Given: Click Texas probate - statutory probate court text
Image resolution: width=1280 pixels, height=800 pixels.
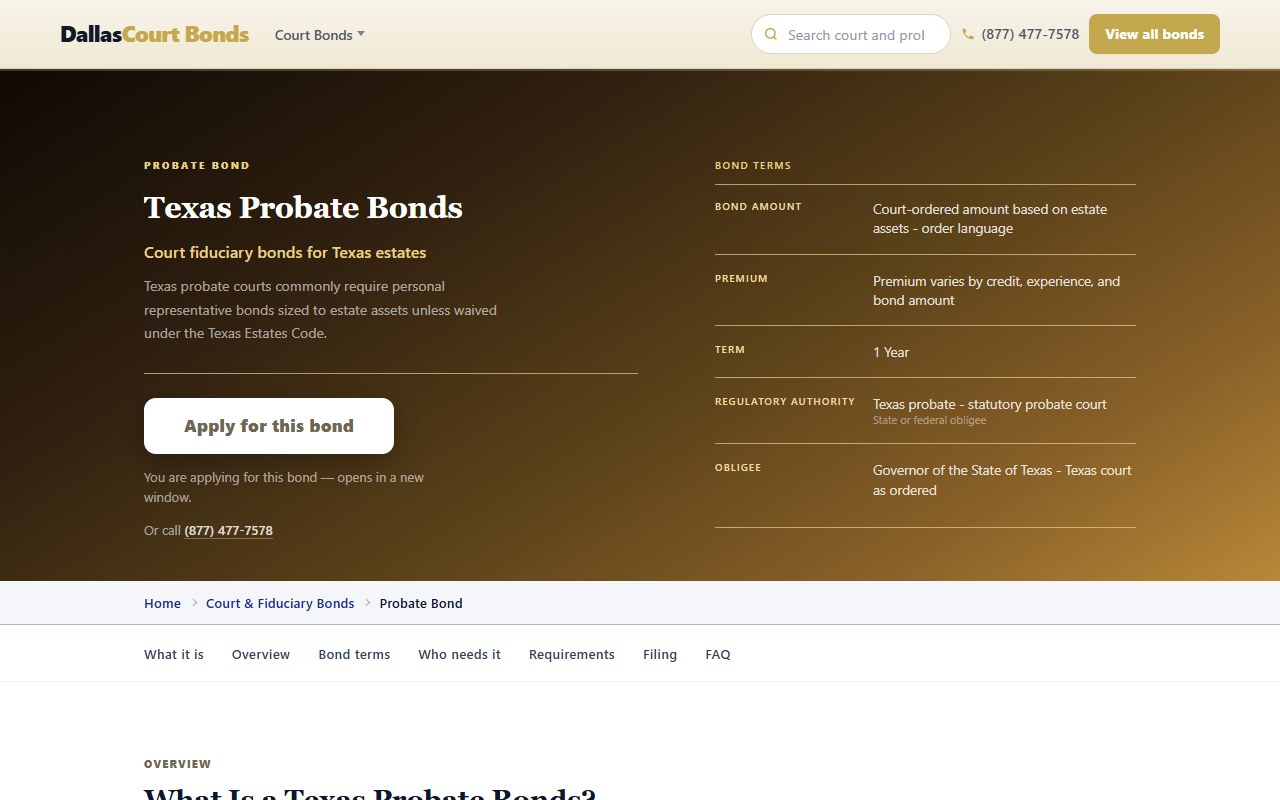Looking at the screenshot, I should 990,404.
